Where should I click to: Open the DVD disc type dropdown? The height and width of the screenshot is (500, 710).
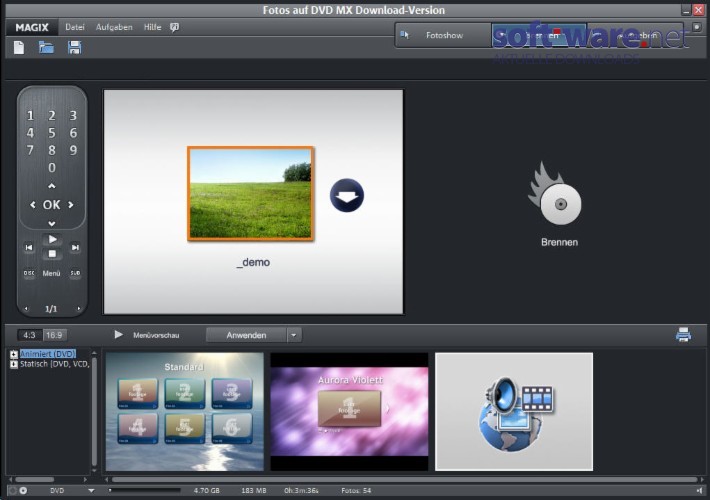(91, 490)
